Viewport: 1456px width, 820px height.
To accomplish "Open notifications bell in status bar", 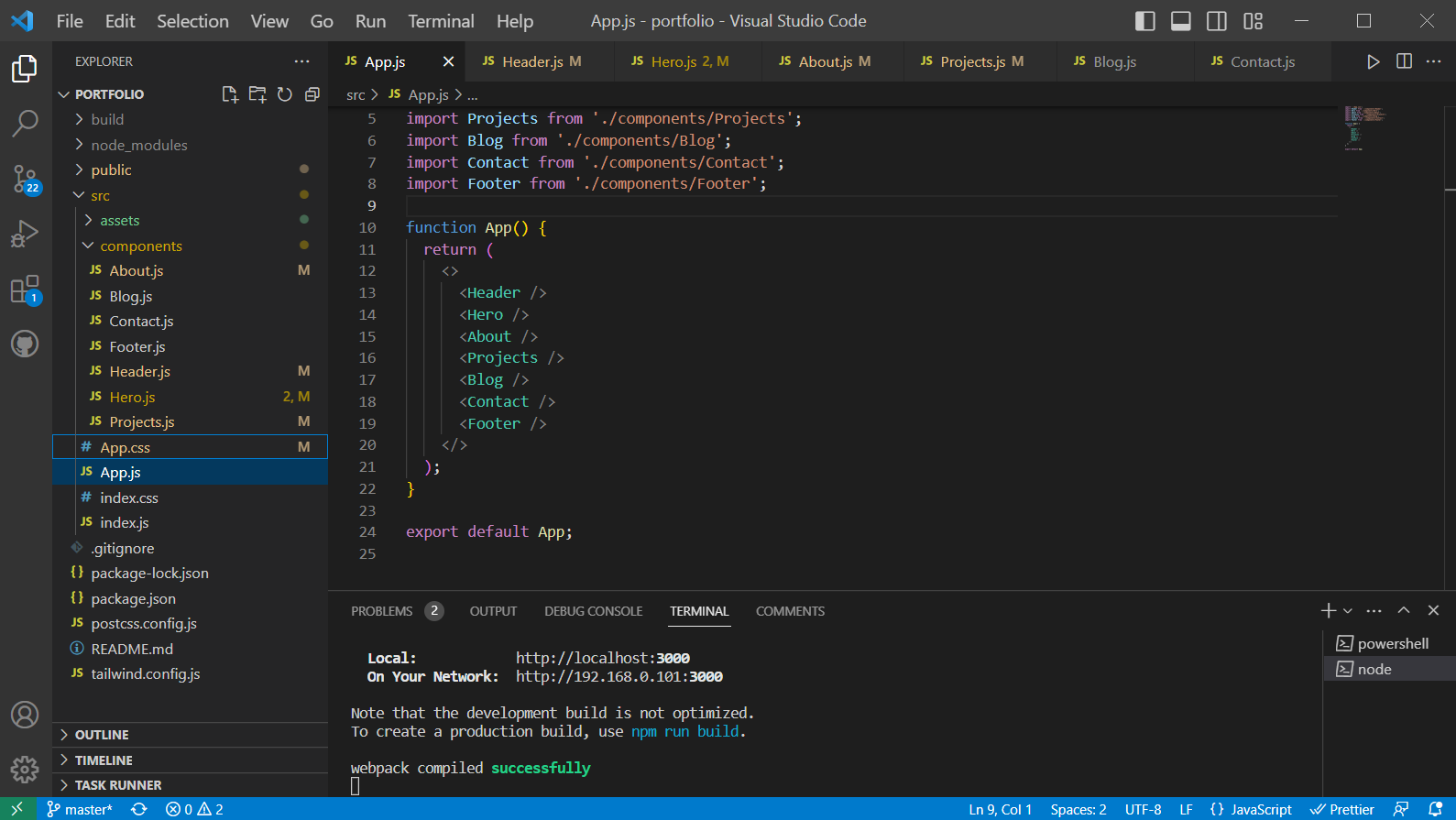I will 1436,809.
